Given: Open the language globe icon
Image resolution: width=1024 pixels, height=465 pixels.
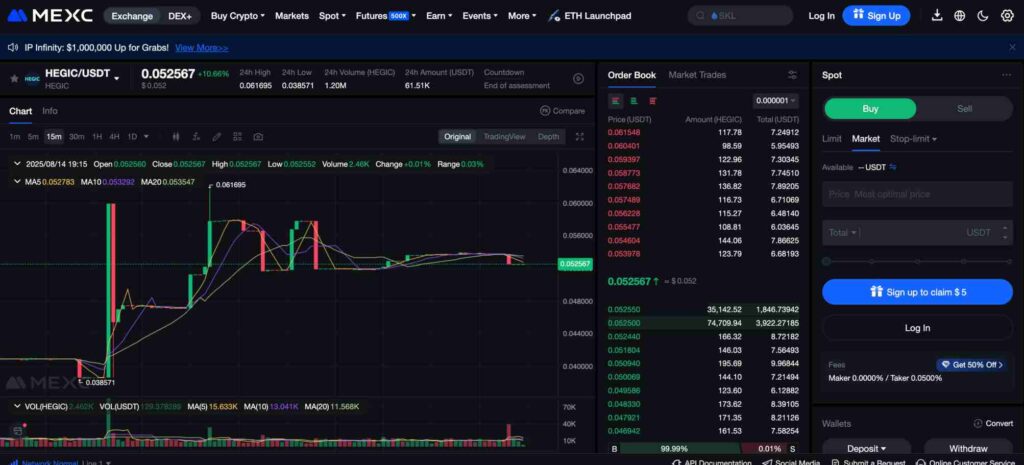Looking at the screenshot, I should coord(959,16).
